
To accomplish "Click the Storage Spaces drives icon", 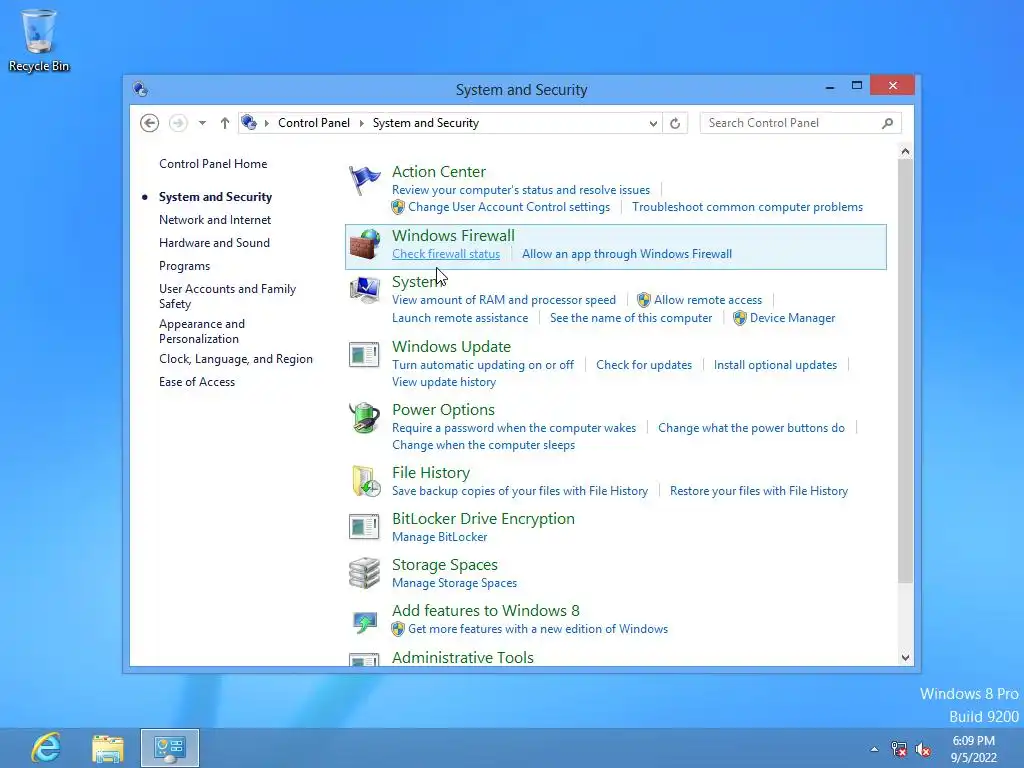I will (364, 573).
